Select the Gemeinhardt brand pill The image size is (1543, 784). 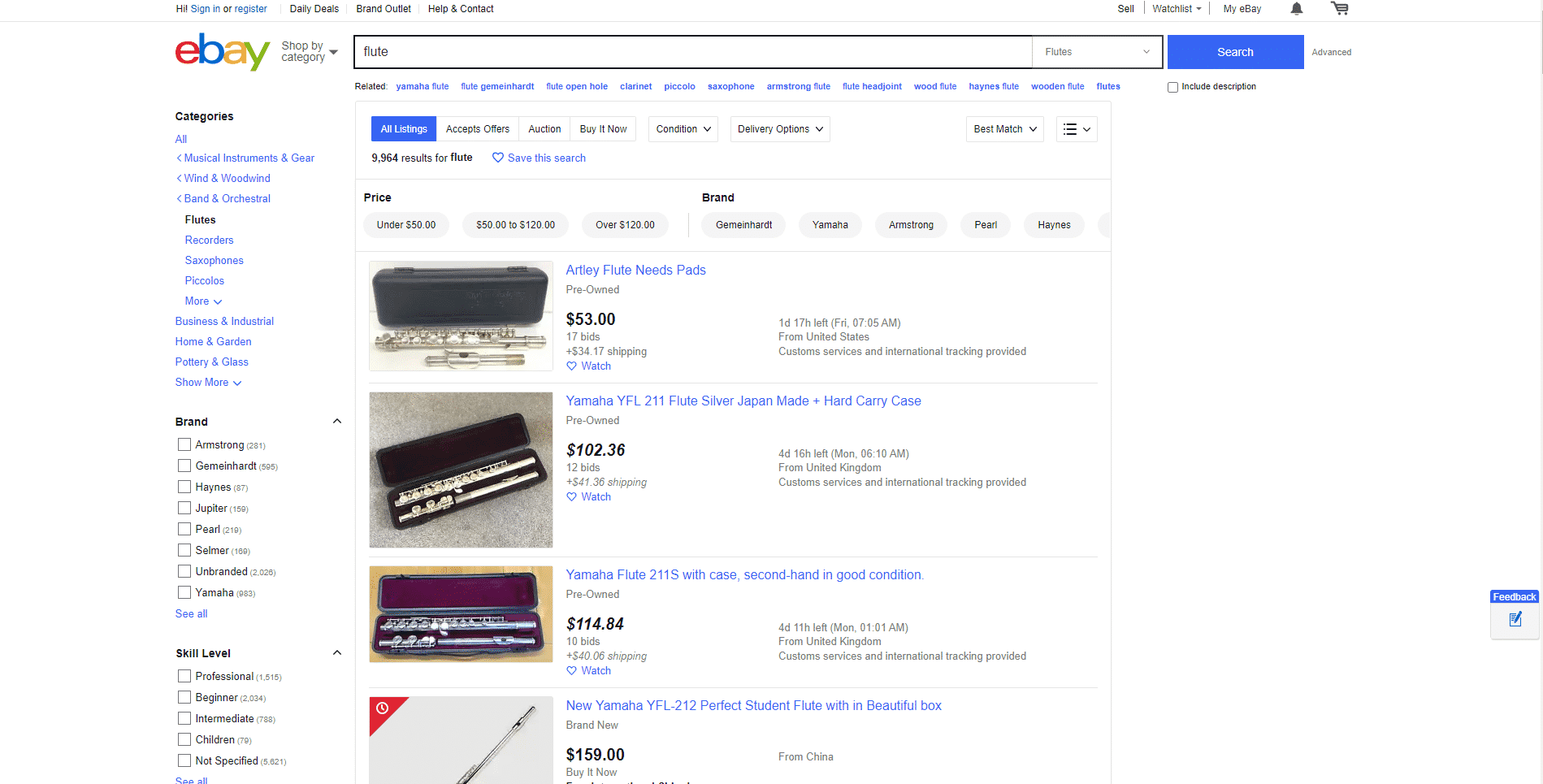pyautogui.click(x=744, y=225)
